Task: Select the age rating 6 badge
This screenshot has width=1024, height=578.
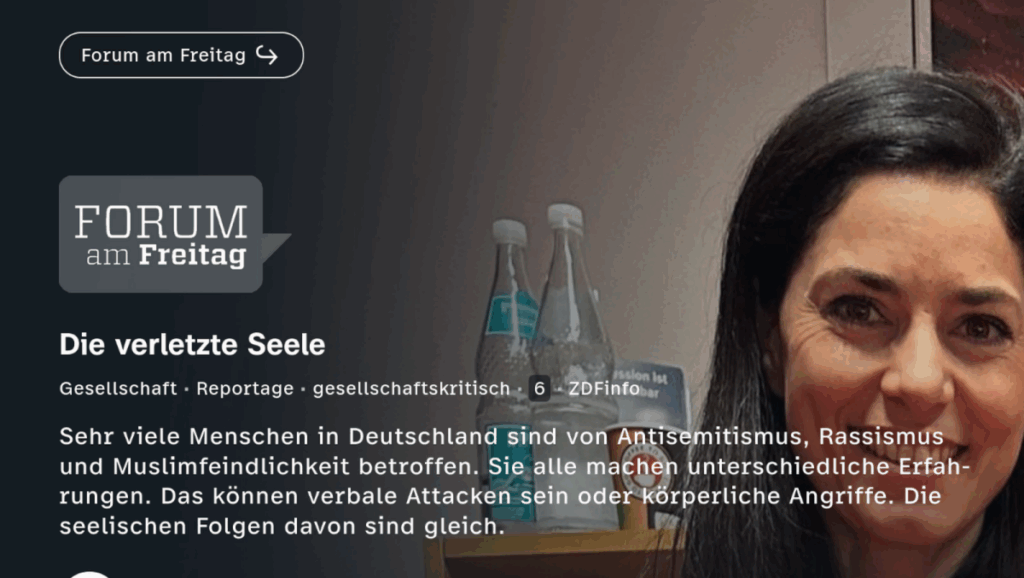Action: (x=539, y=389)
